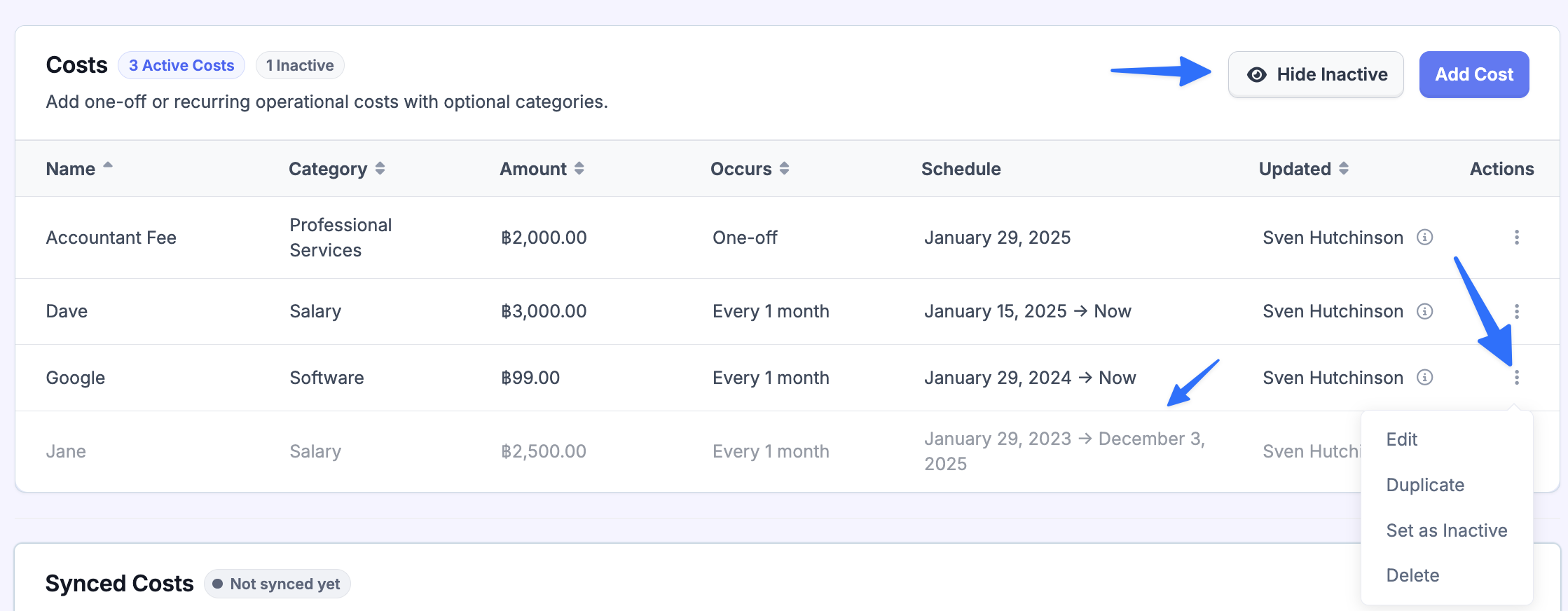This screenshot has height=611, width=1568.
Task: Open actions menu for Accountant Fee row
Action: click(x=1516, y=238)
